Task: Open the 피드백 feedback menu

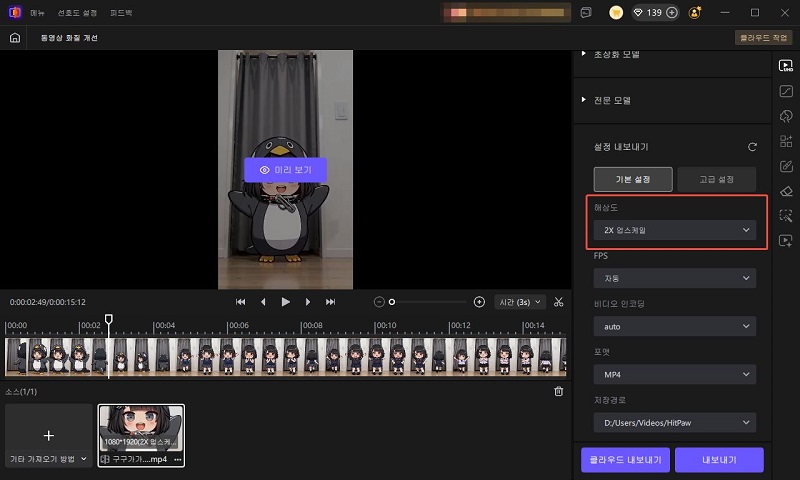Action: pos(121,13)
